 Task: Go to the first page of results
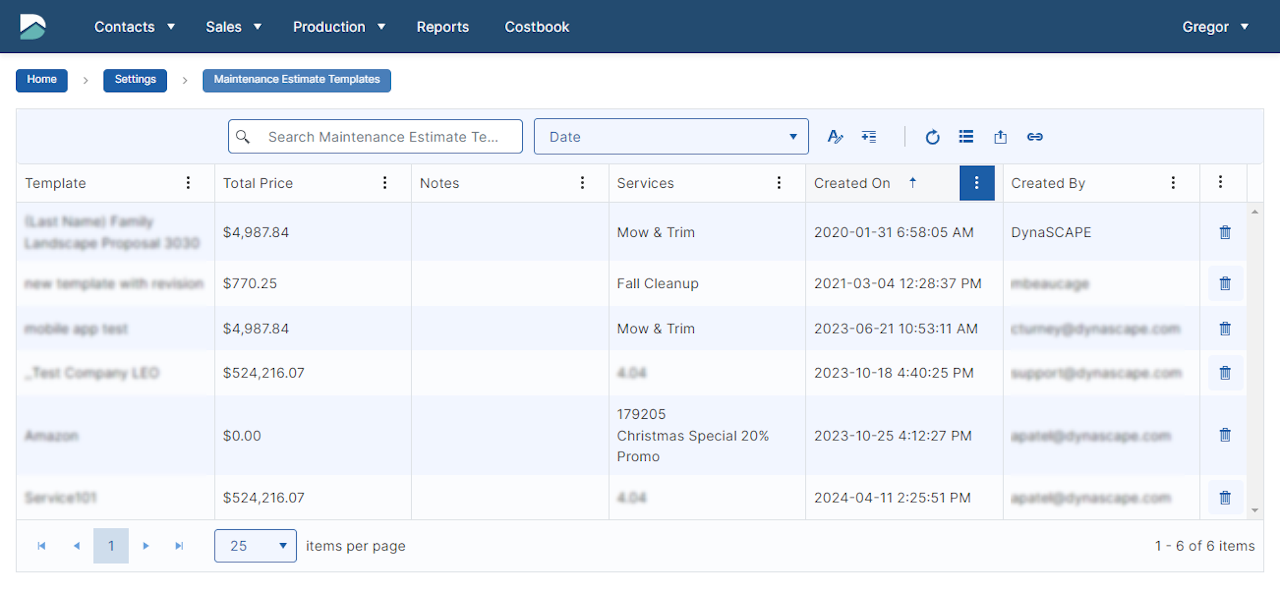pyautogui.click(x=41, y=546)
